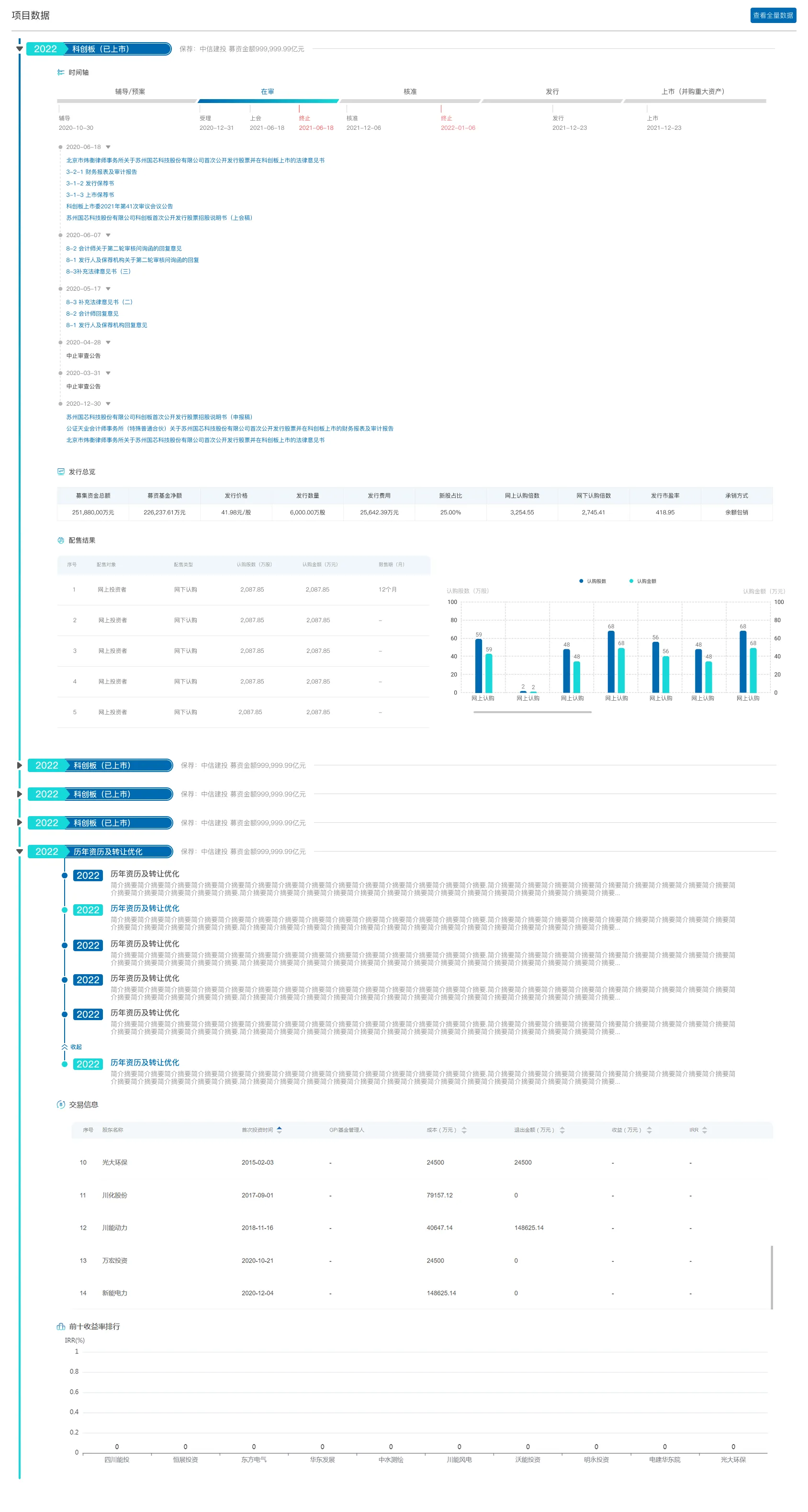Sort table by 退出金额 column arrows
The height and width of the screenshot is (1512, 808).
[x=561, y=1129]
